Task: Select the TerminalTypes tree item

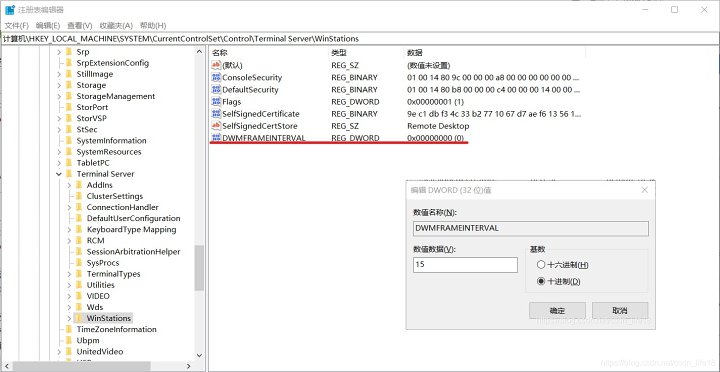Action: point(113,274)
